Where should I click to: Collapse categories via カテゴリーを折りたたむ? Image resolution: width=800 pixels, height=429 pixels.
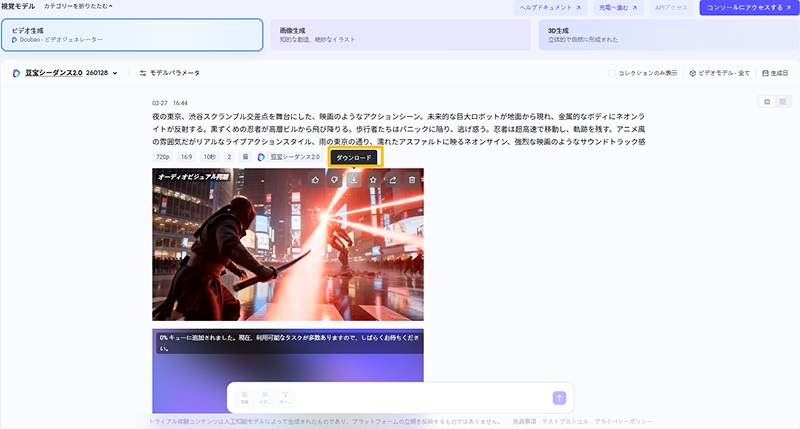point(78,7)
